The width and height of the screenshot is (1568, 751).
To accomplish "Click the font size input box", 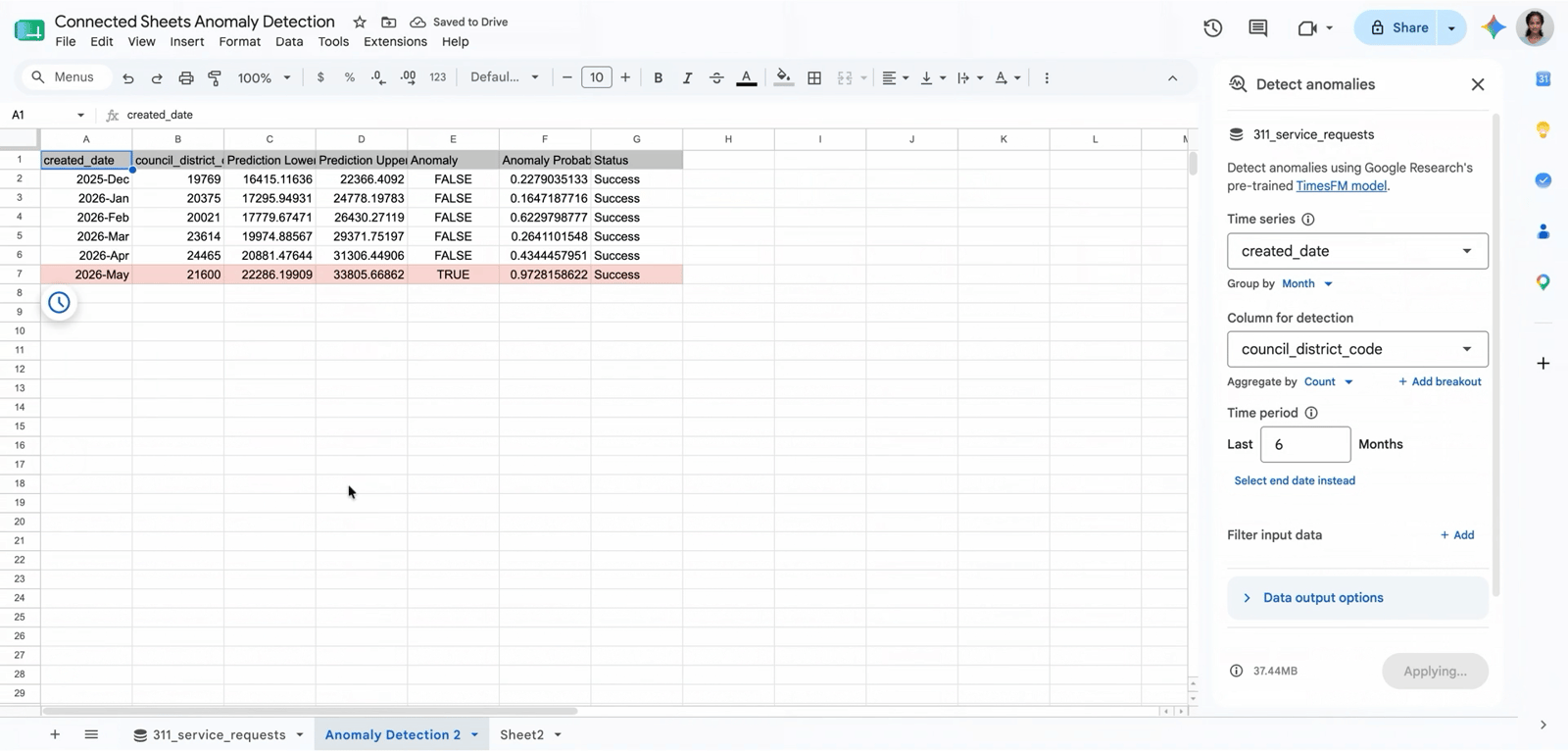I will coord(597,77).
